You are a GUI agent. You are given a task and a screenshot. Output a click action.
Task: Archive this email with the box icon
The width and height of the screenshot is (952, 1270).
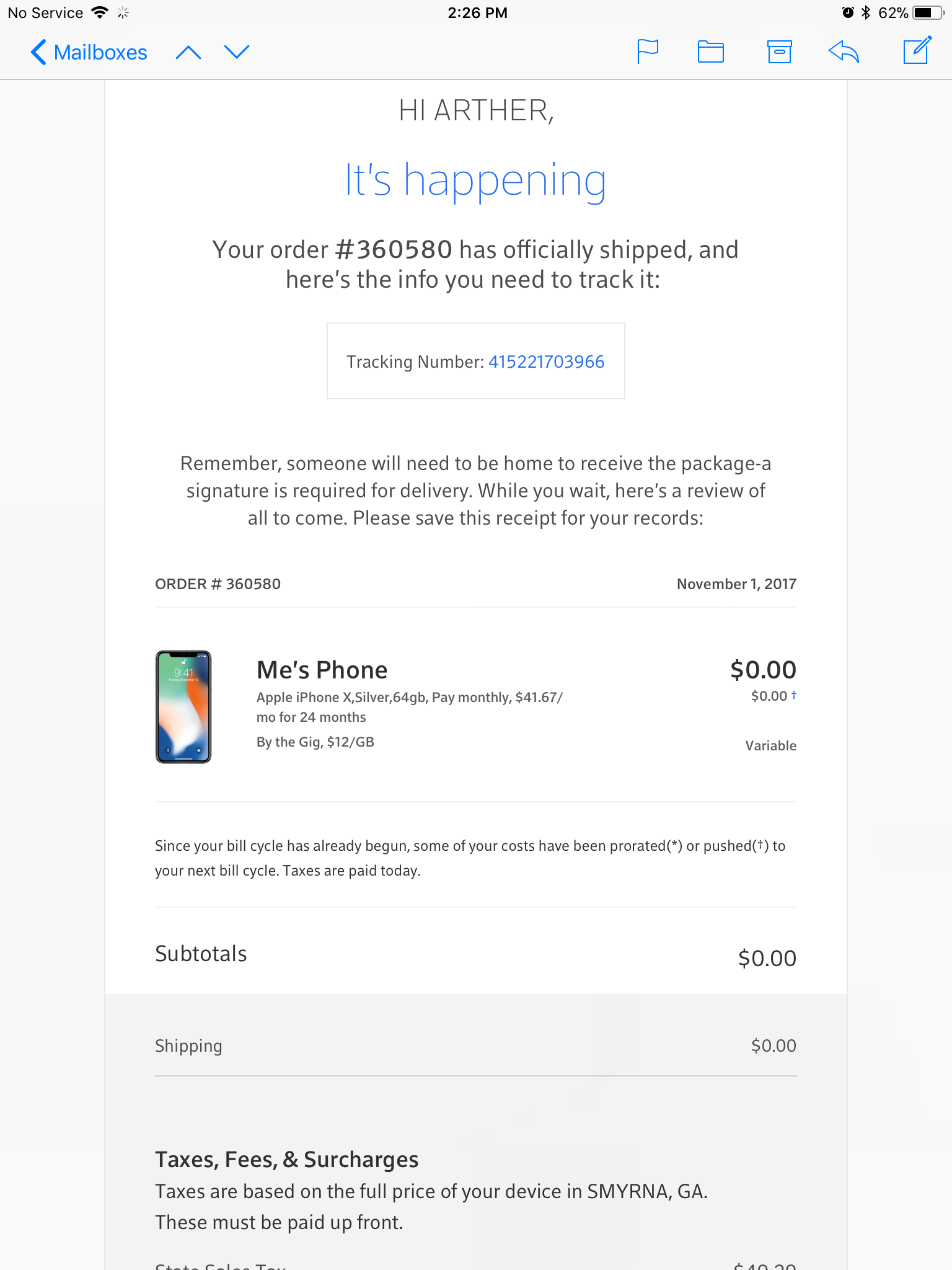click(x=779, y=51)
